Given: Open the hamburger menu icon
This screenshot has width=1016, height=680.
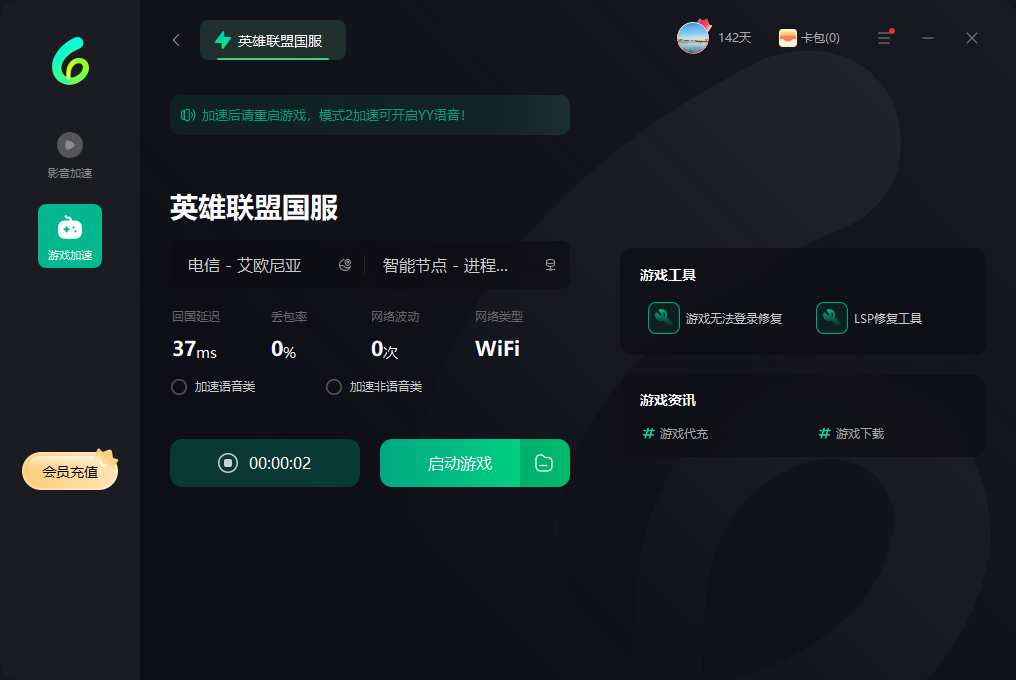Looking at the screenshot, I should pos(884,38).
